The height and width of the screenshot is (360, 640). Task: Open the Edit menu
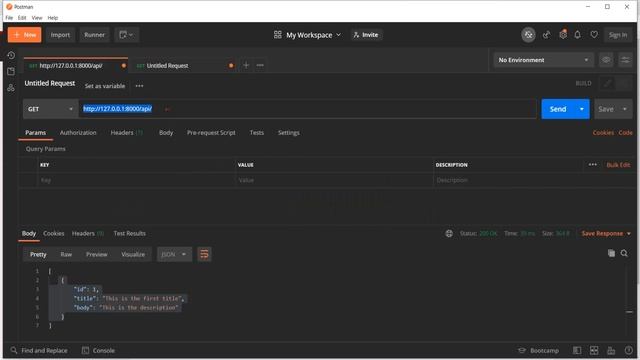click(x=22, y=18)
